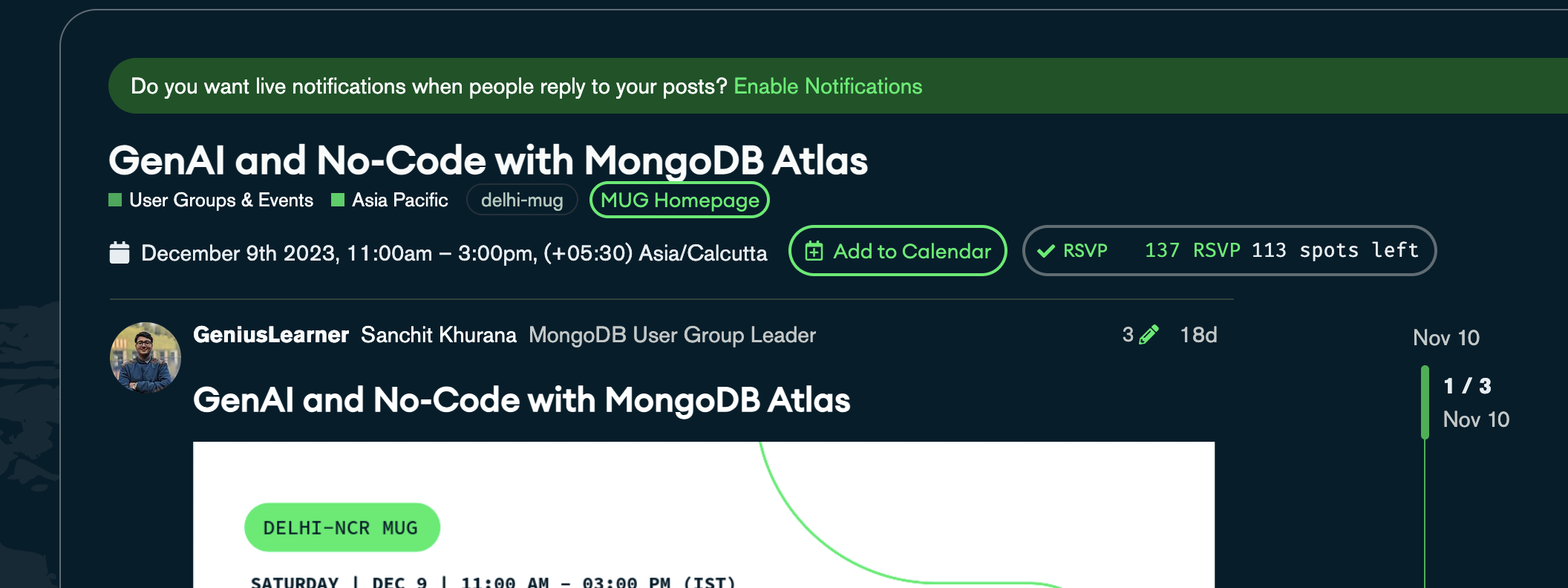Open the MUG Homepage button

679,200
